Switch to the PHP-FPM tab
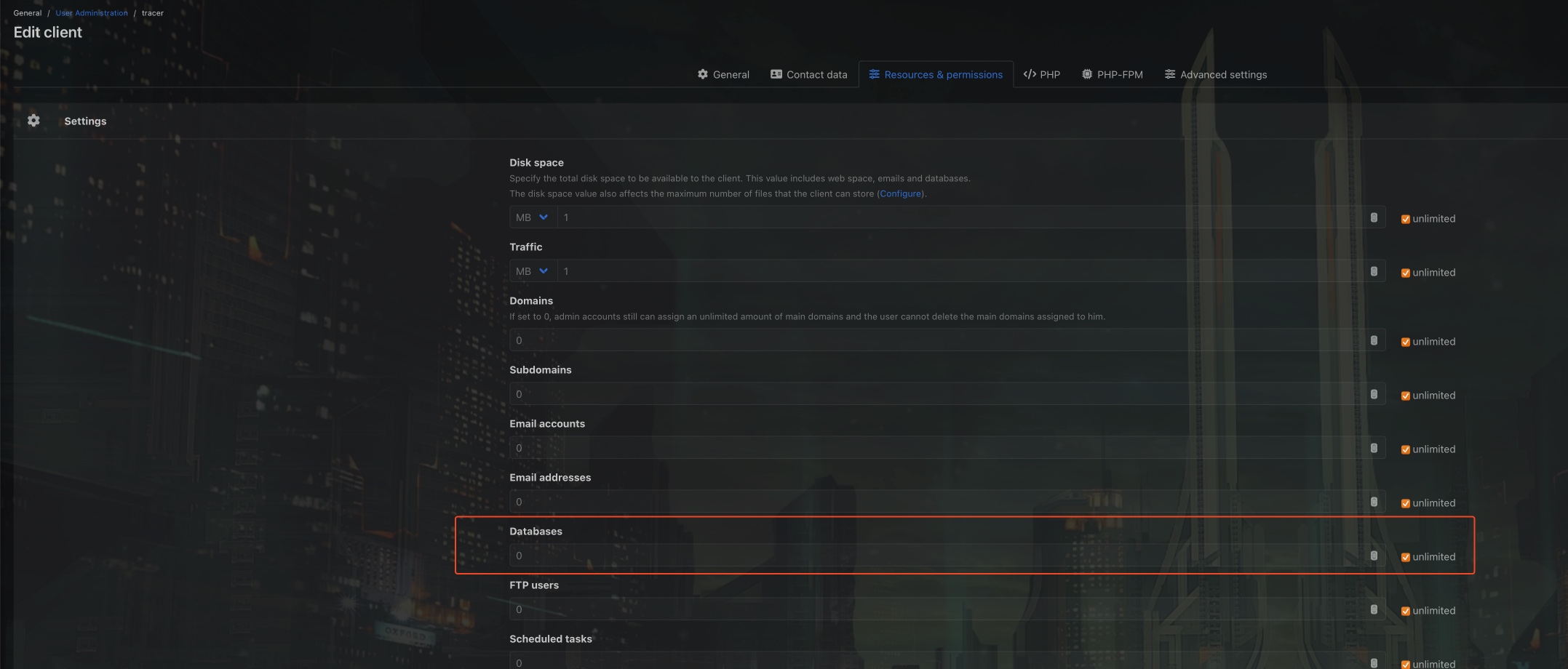The image size is (1568, 669). click(1112, 74)
